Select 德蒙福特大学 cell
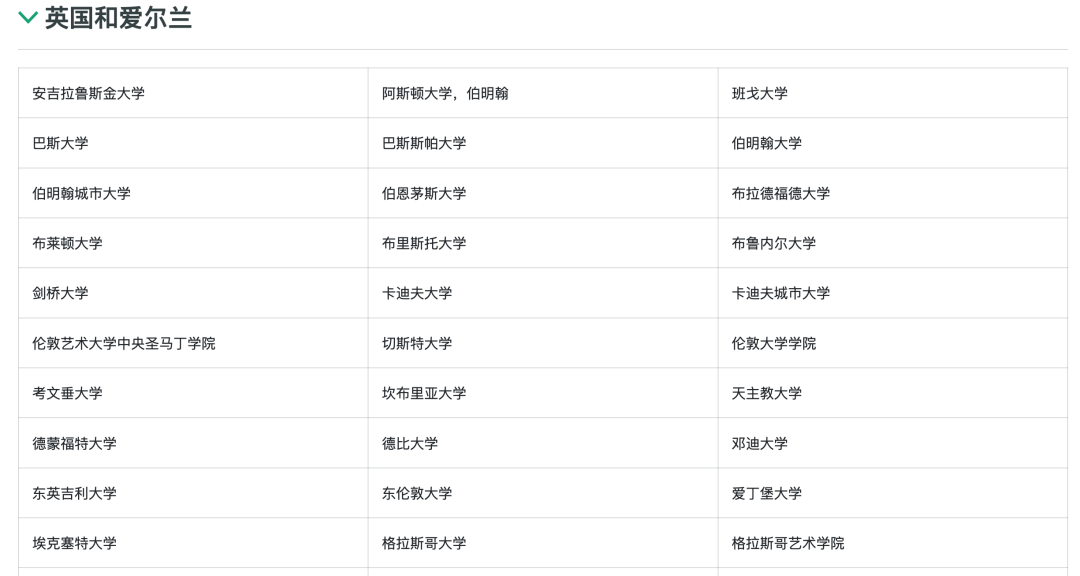This screenshot has width=1080, height=576. point(74,443)
